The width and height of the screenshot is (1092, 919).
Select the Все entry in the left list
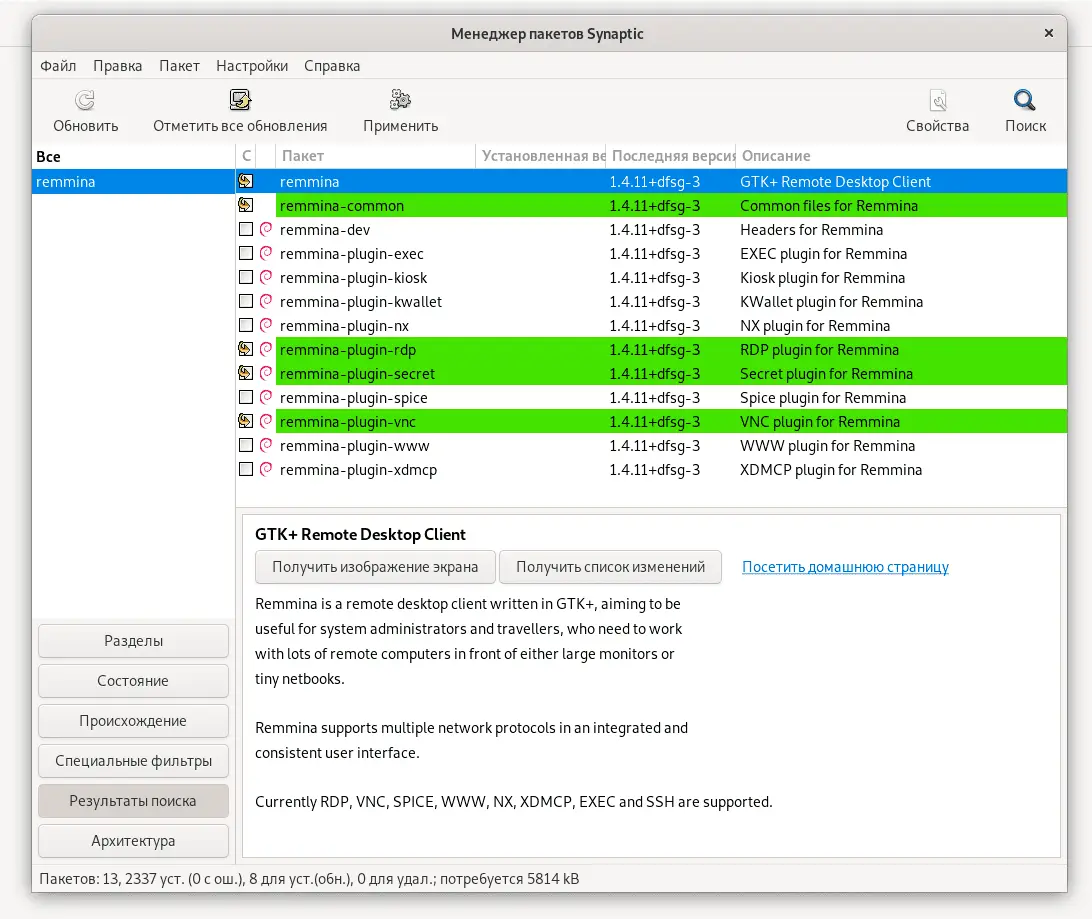coord(134,157)
